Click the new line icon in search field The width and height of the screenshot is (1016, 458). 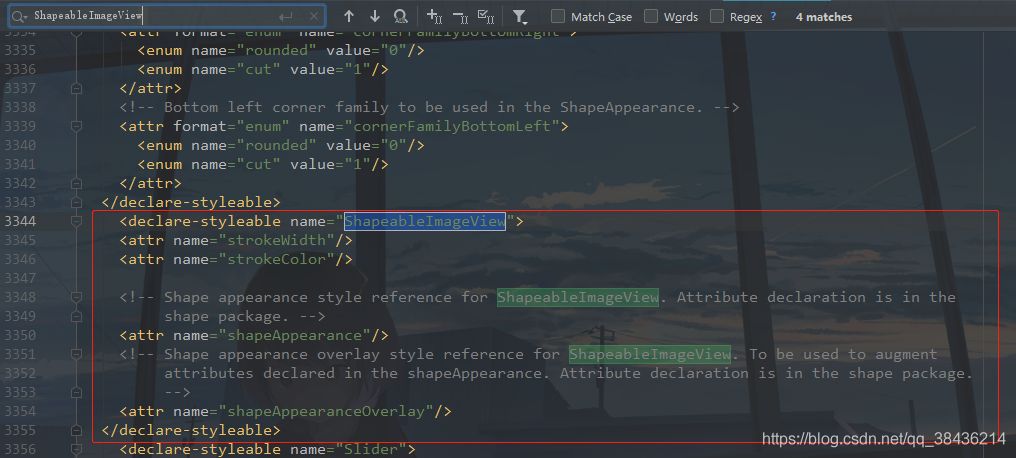pyautogui.click(x=286, y=16)
